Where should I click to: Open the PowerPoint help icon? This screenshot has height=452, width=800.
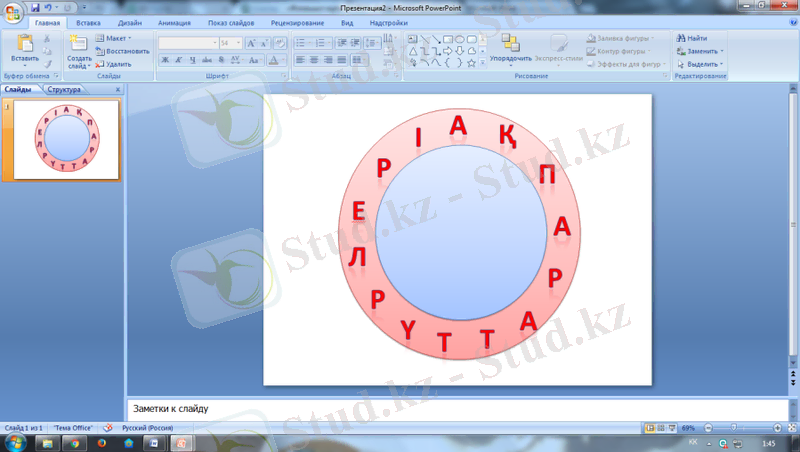[x=790, y=22]
